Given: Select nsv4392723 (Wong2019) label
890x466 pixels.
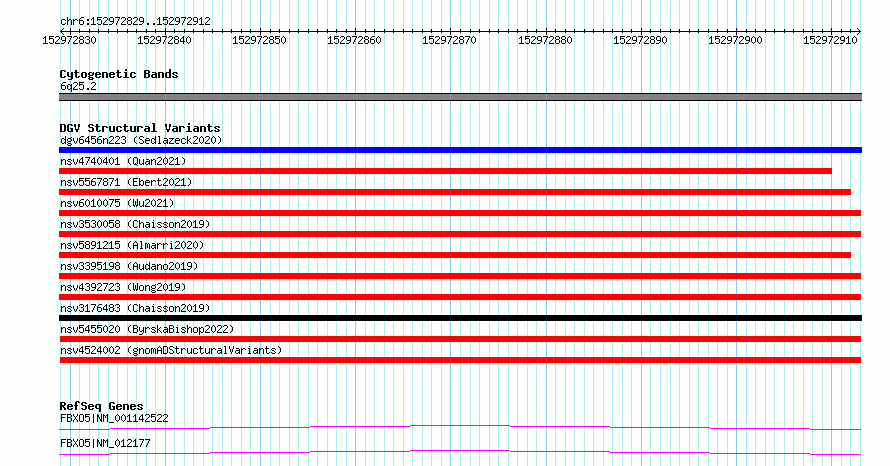Looking at the screenshot, I should pos(123,287).
